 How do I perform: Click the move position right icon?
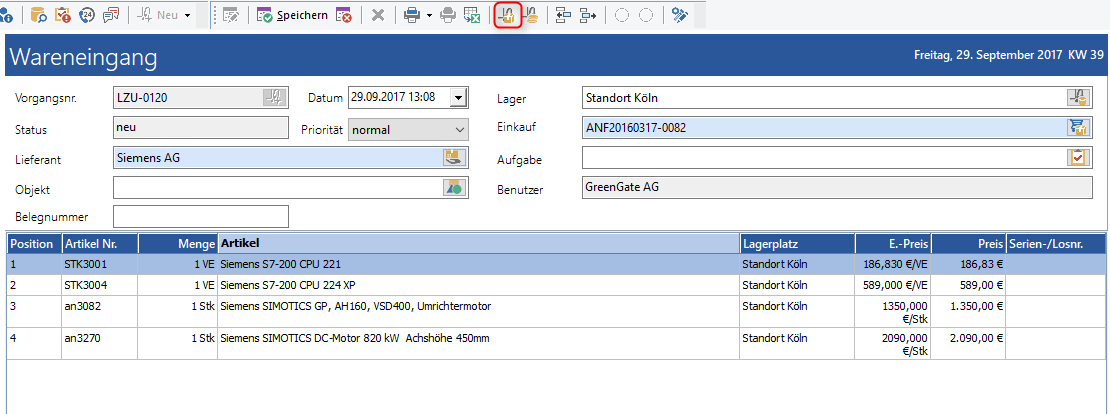coord(588,15)
